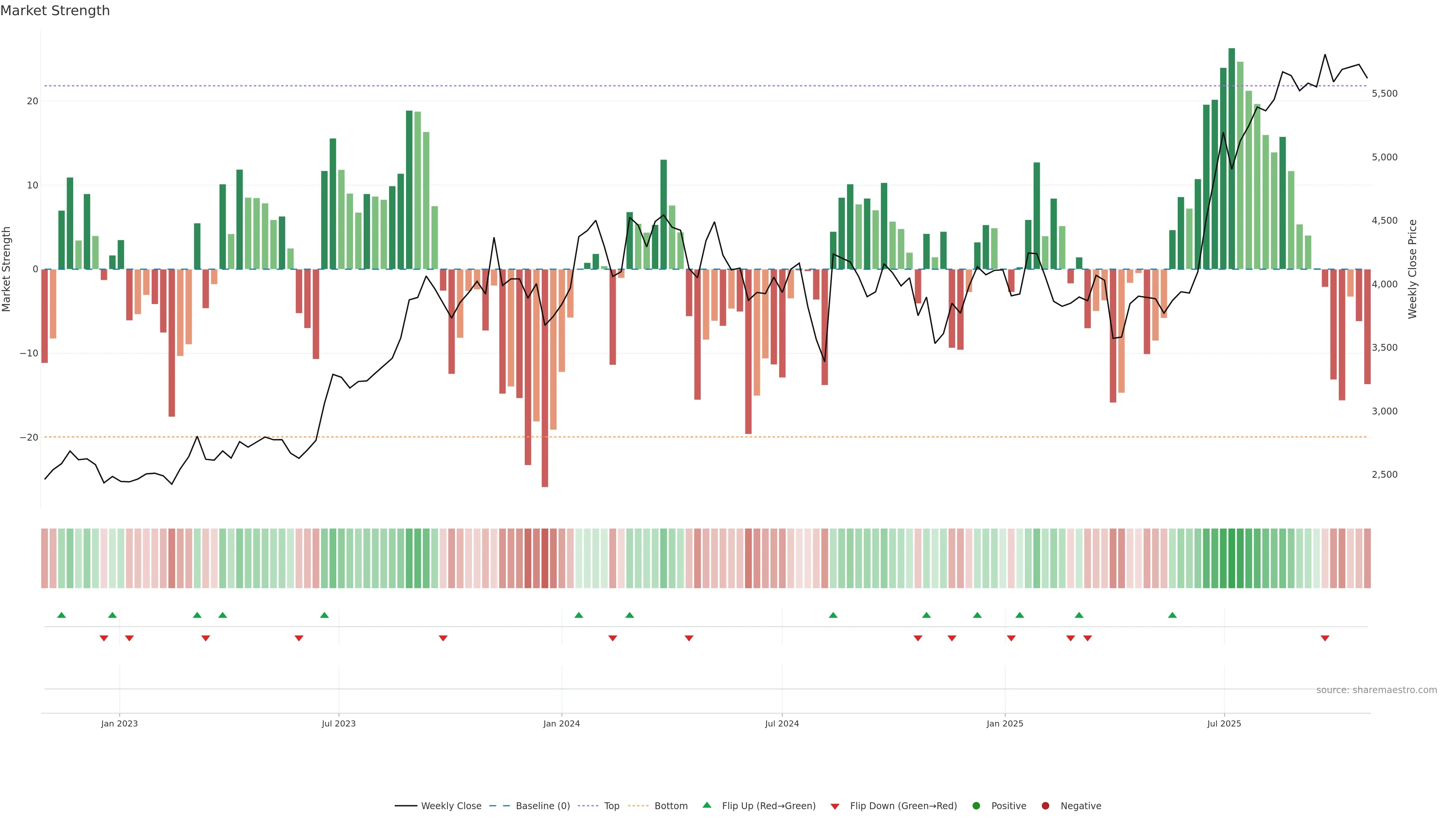Click the Negative red circle legend icon
This screenshot has height=819, width=1456.
(x=1045, y=806)
